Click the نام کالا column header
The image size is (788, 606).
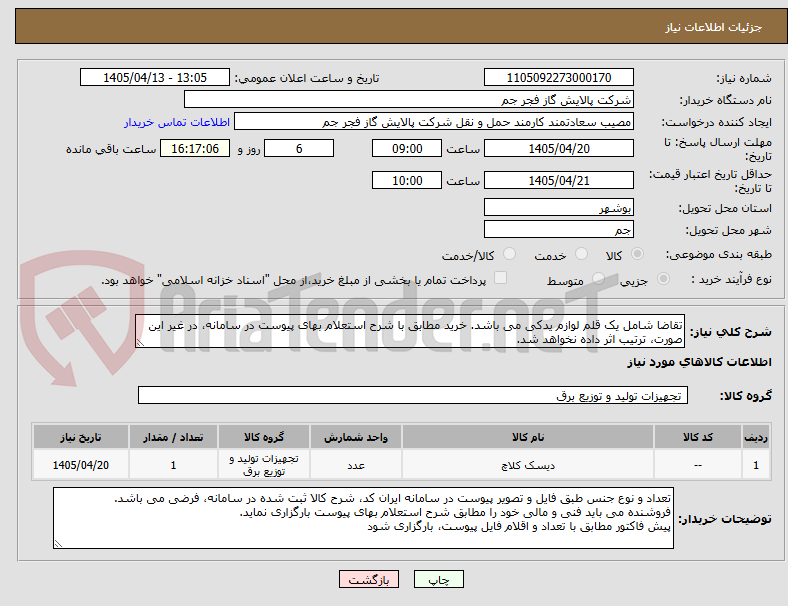coord(528,437)
